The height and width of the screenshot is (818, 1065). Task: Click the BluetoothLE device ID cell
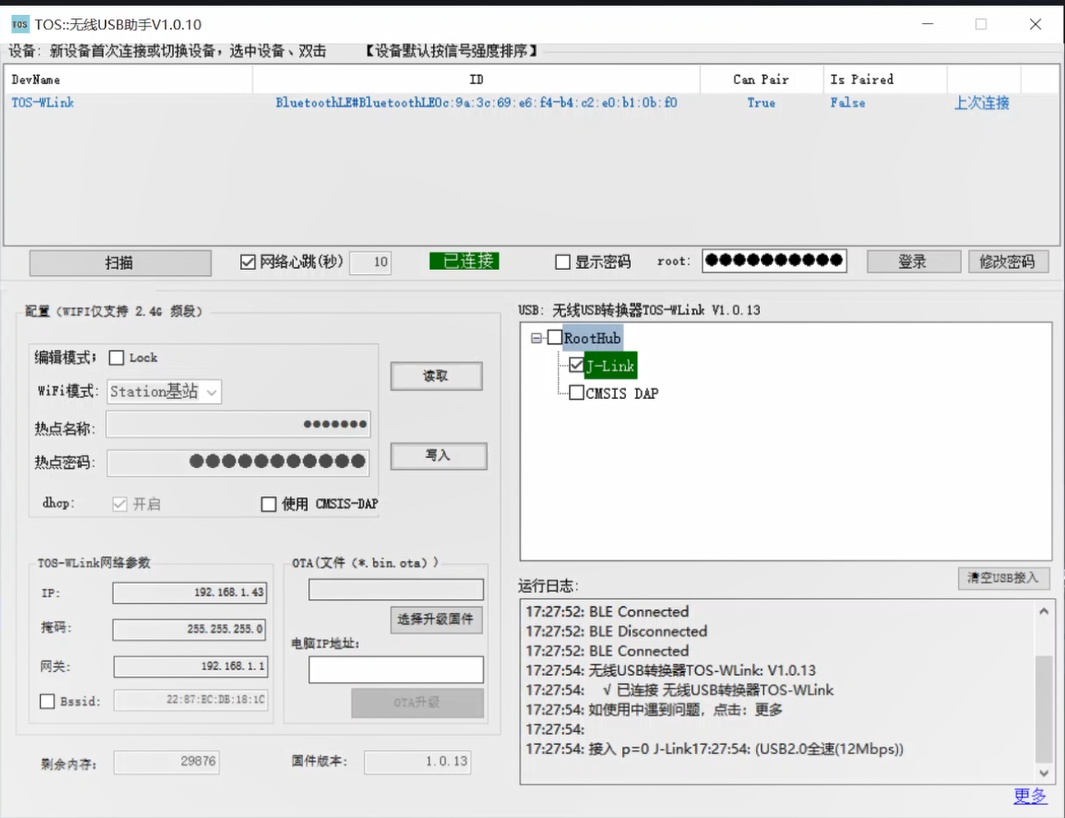coord(476,103)
